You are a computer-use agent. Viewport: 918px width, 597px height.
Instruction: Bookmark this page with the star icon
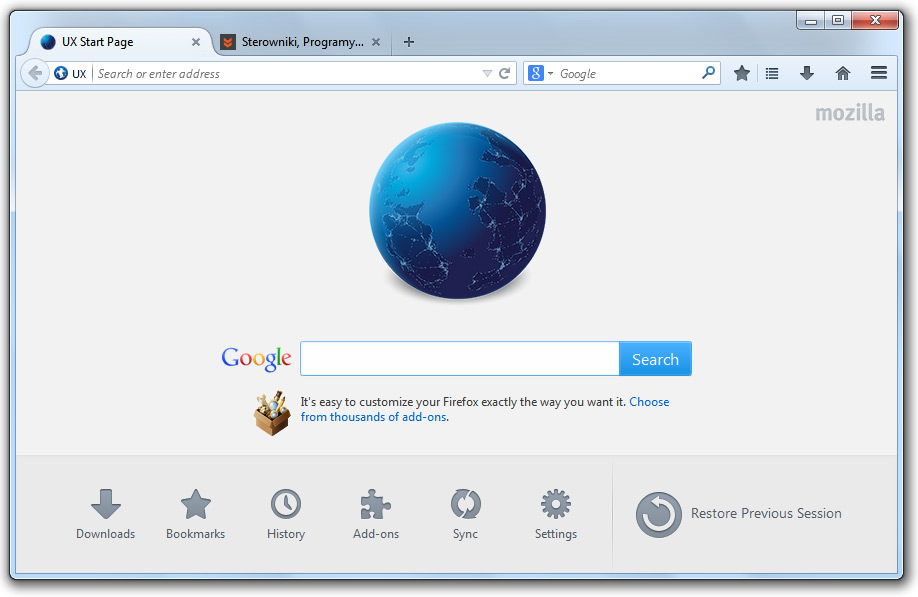click(742, 74)
